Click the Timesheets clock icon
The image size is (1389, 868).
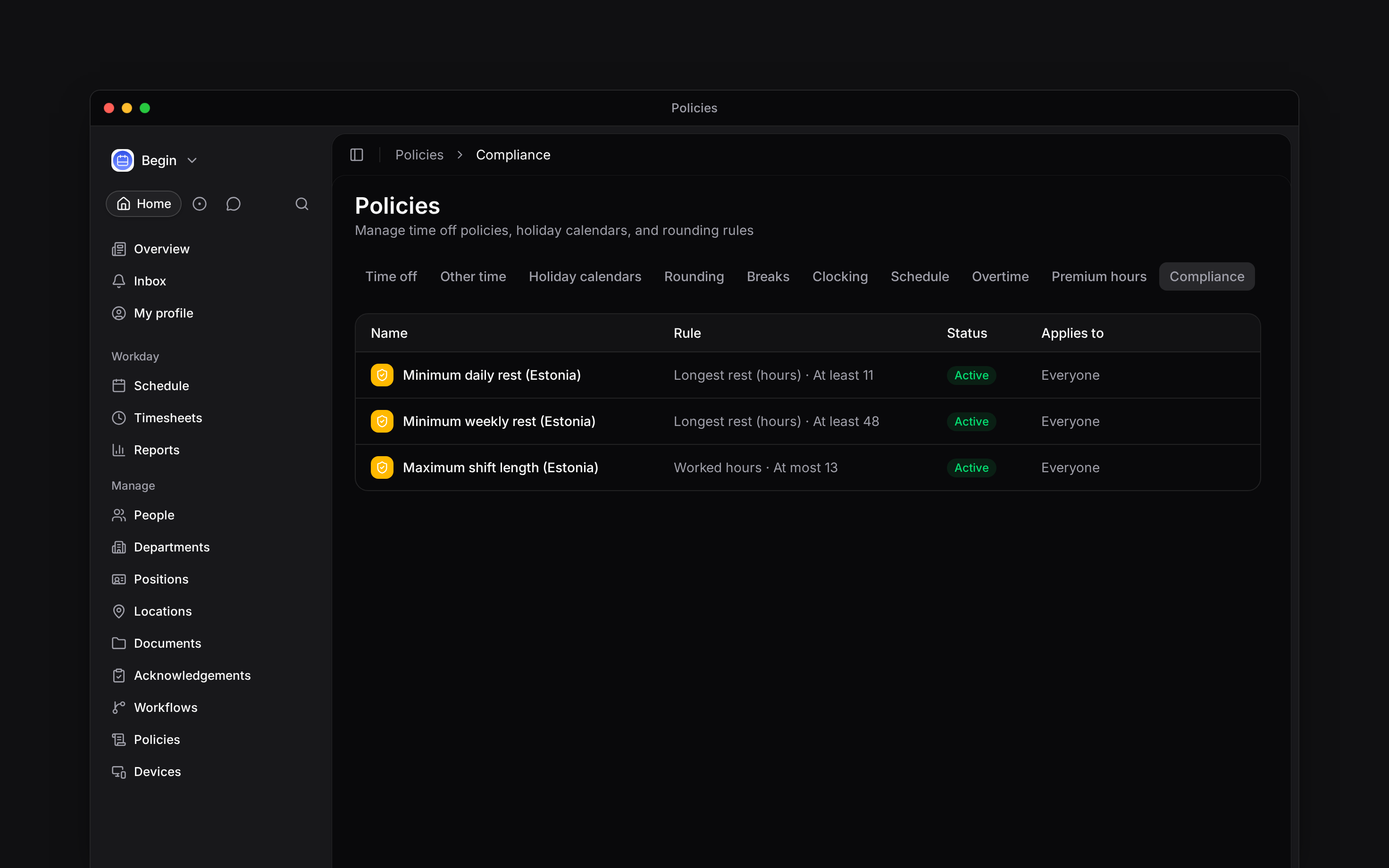tap(119, 418)
